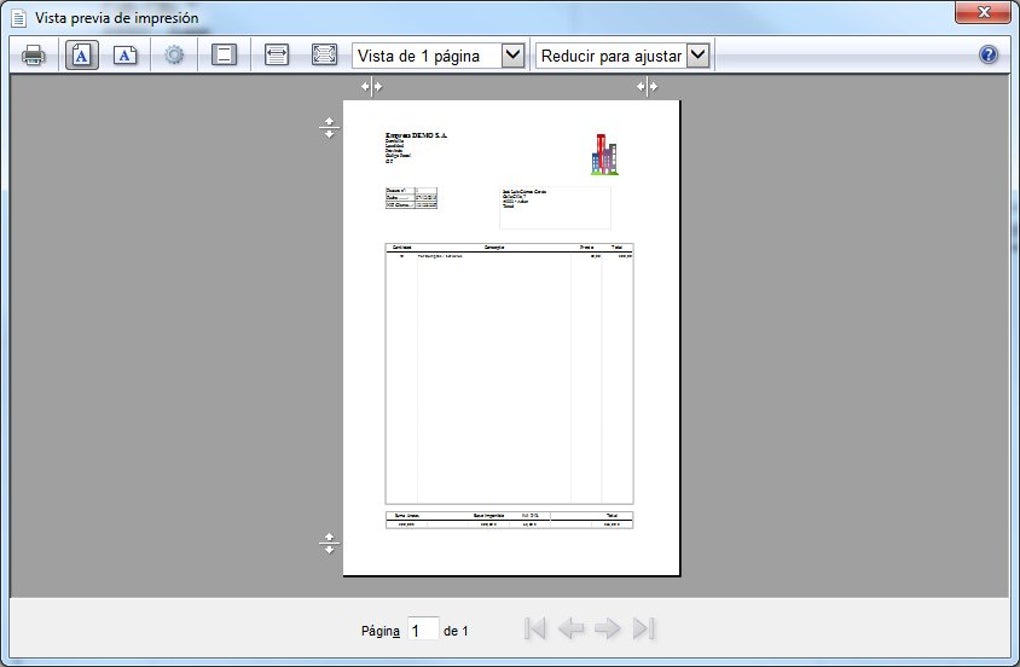The image size is (1020, 667).
Task: Click the right margin adjust handle at top
Action: click(x=647, y=87)
